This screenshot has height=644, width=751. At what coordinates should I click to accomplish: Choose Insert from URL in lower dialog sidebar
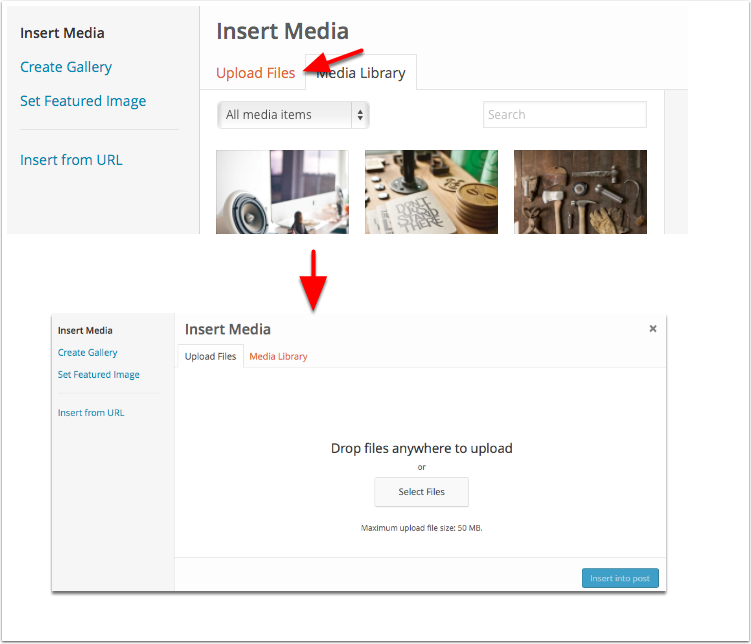91,412
